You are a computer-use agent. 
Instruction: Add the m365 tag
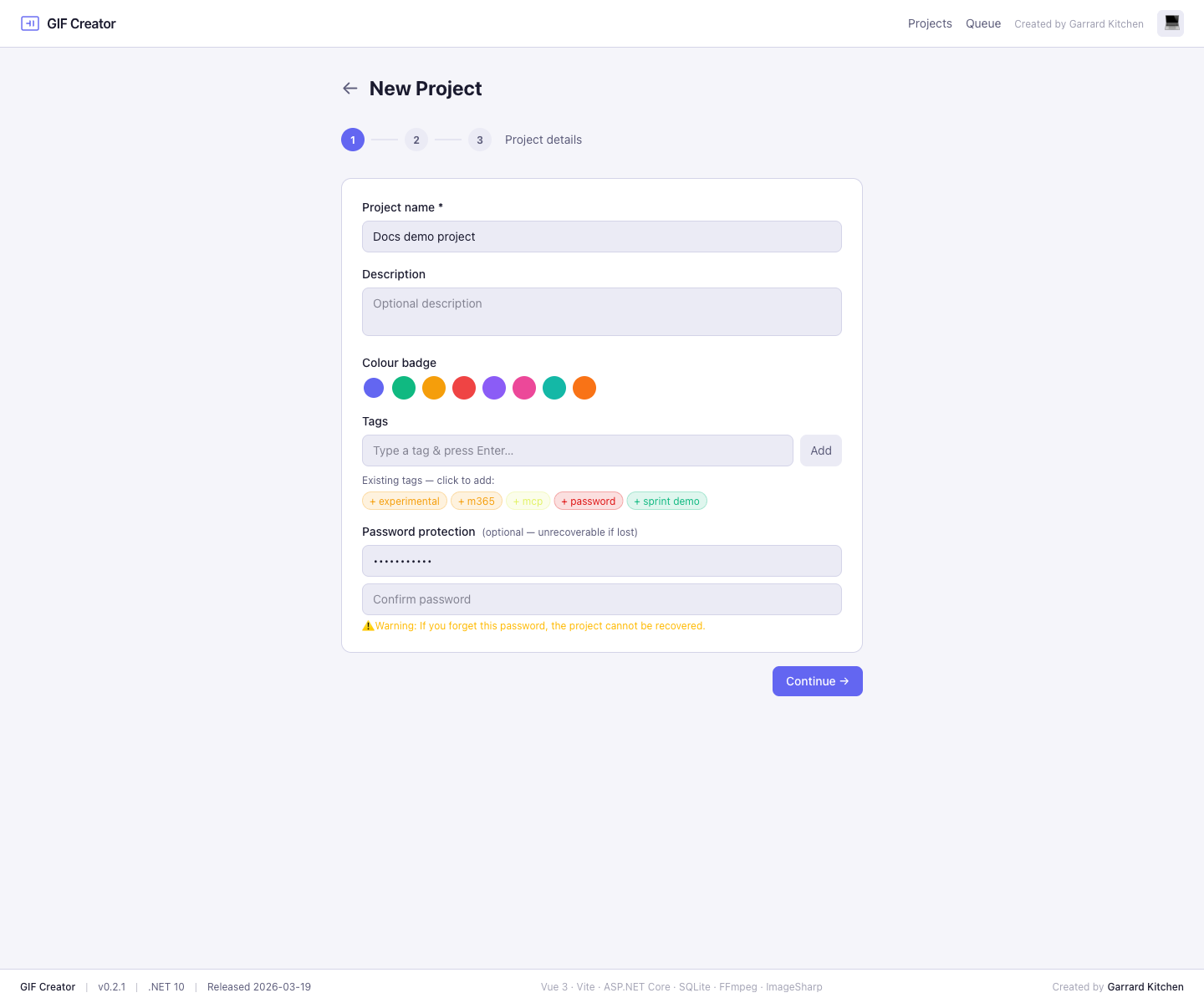477,501
